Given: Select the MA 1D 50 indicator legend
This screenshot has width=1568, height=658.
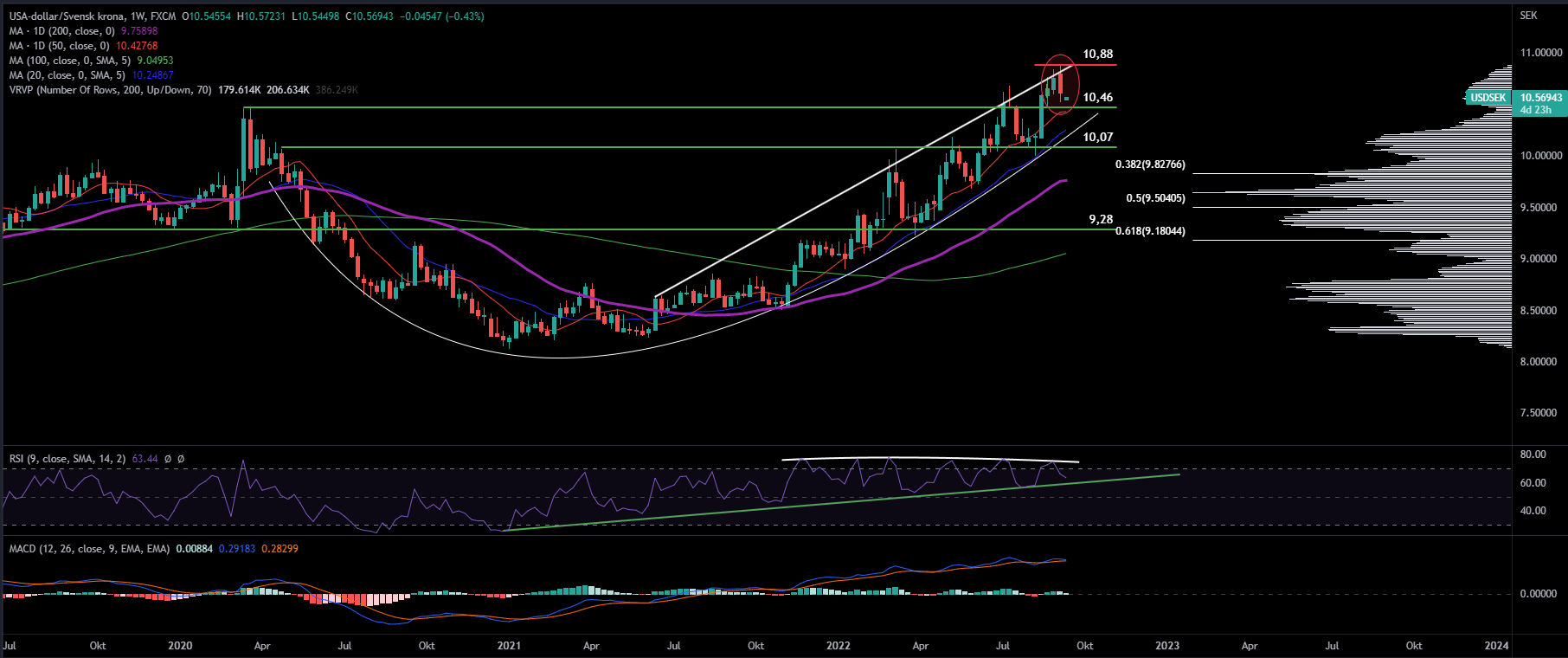Looking at the screenshot, I should 60,46.
